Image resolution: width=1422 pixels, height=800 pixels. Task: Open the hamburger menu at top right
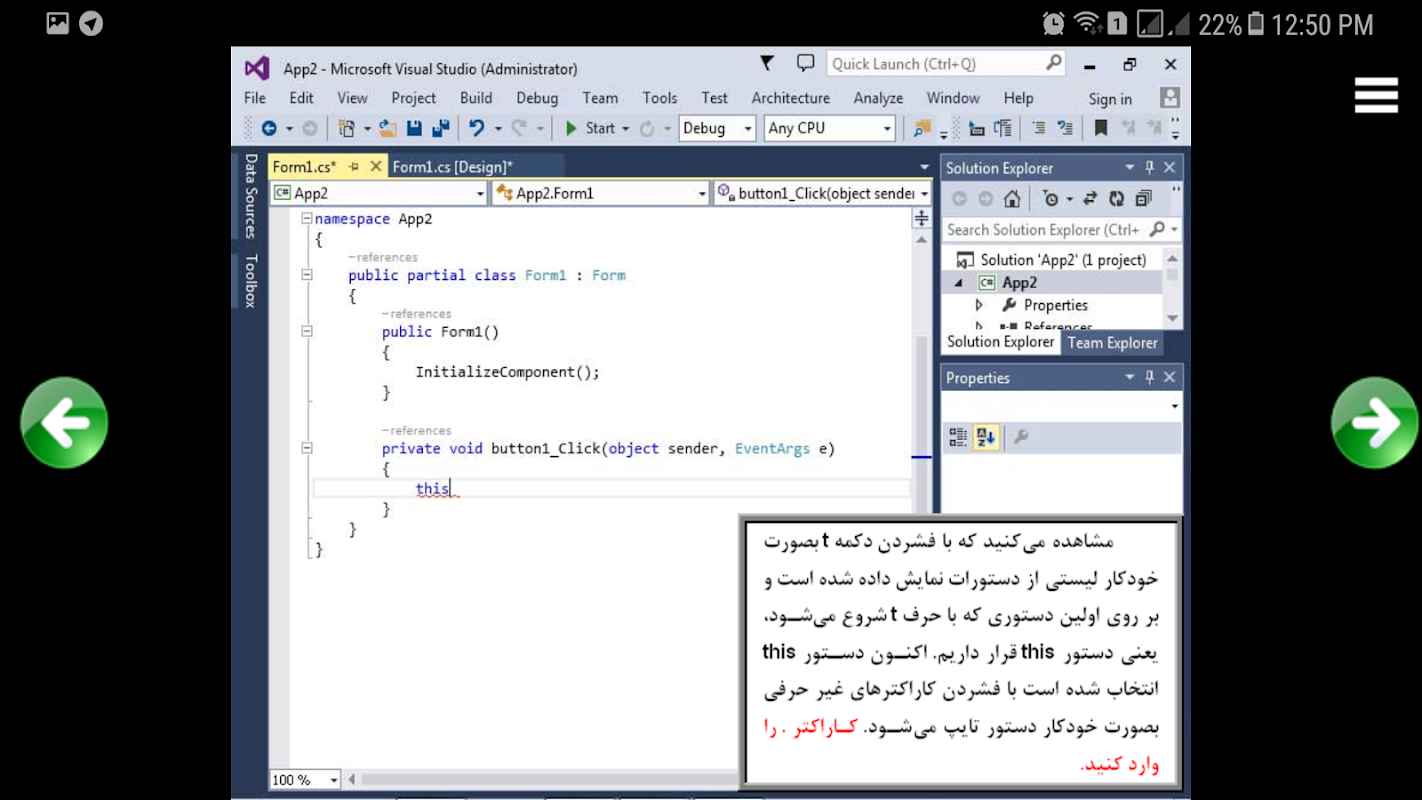1376,96
